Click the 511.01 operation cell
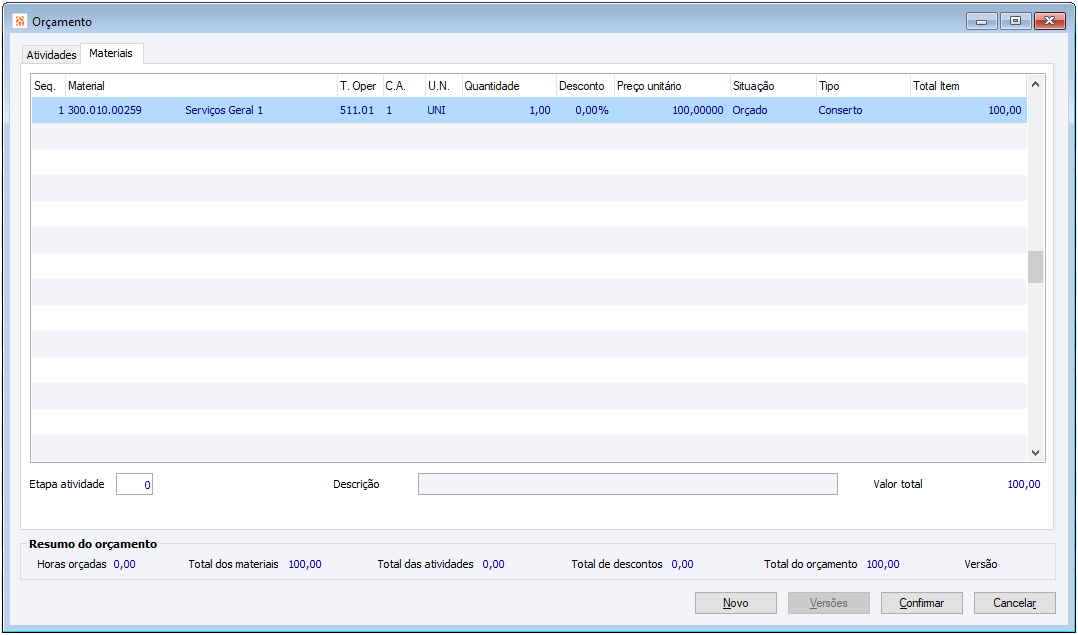1078x635 pixels. pos(357,110)
